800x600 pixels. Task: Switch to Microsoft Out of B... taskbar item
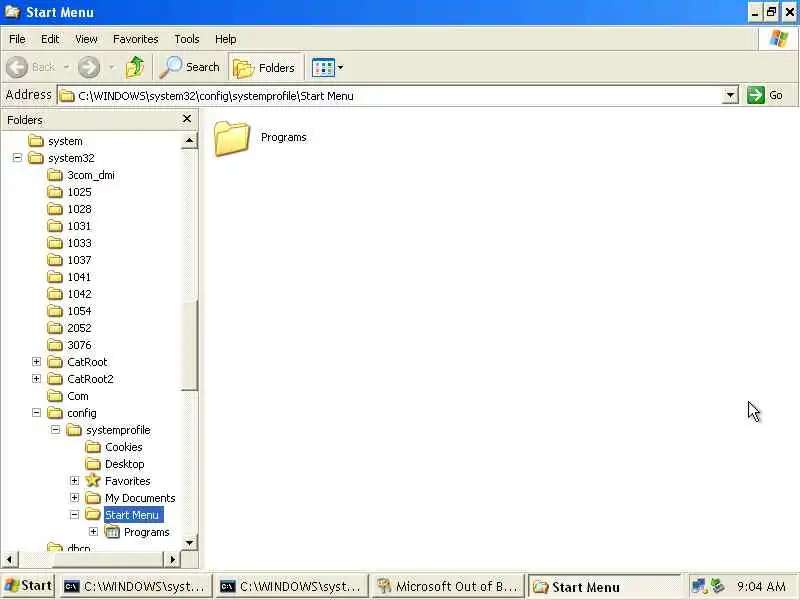448,587
